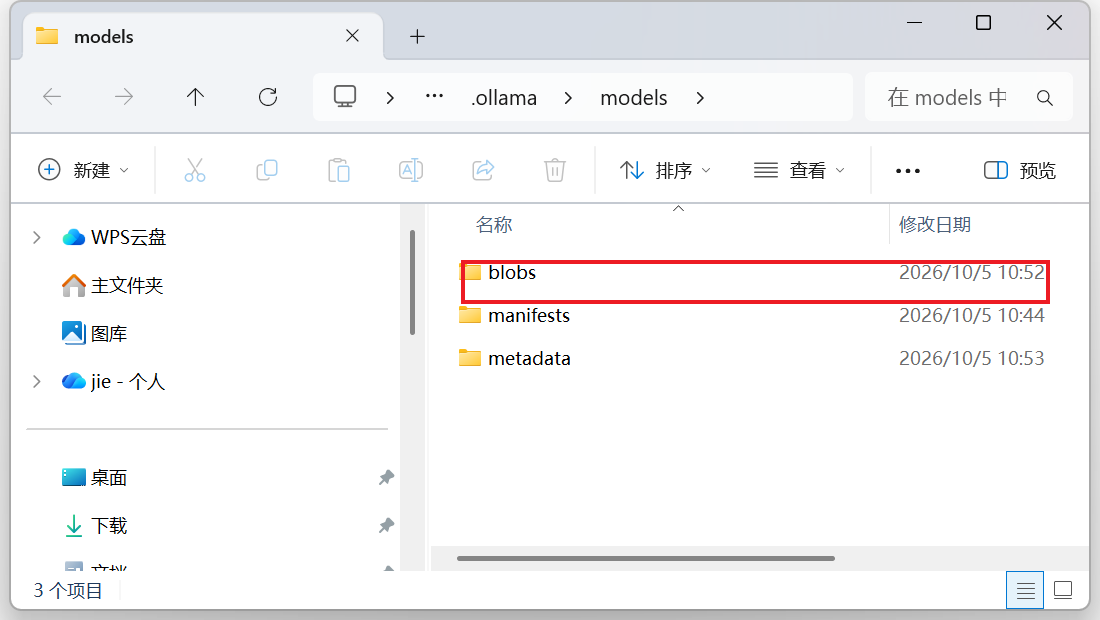1100x620 pixels.
Task: Refresh the models folder view
Action: 268,97
